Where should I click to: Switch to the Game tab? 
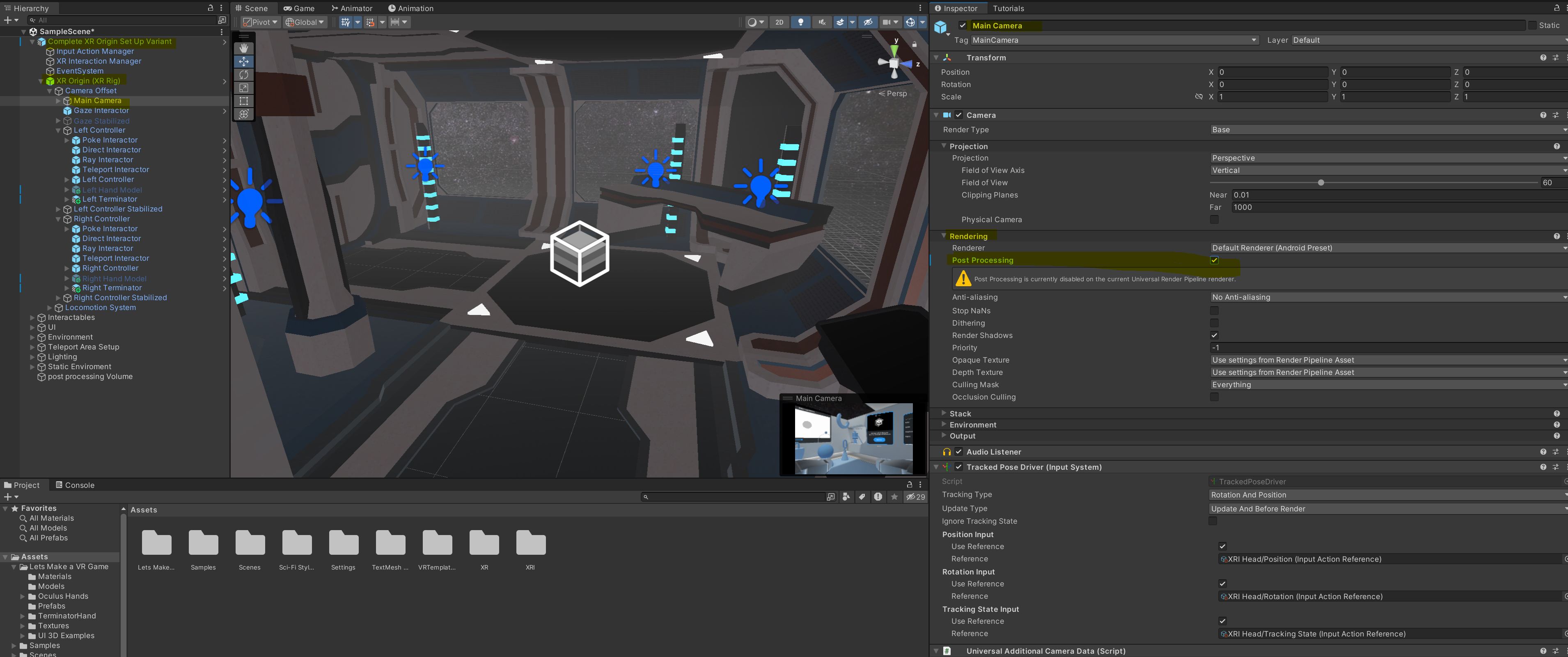[299, 8]
